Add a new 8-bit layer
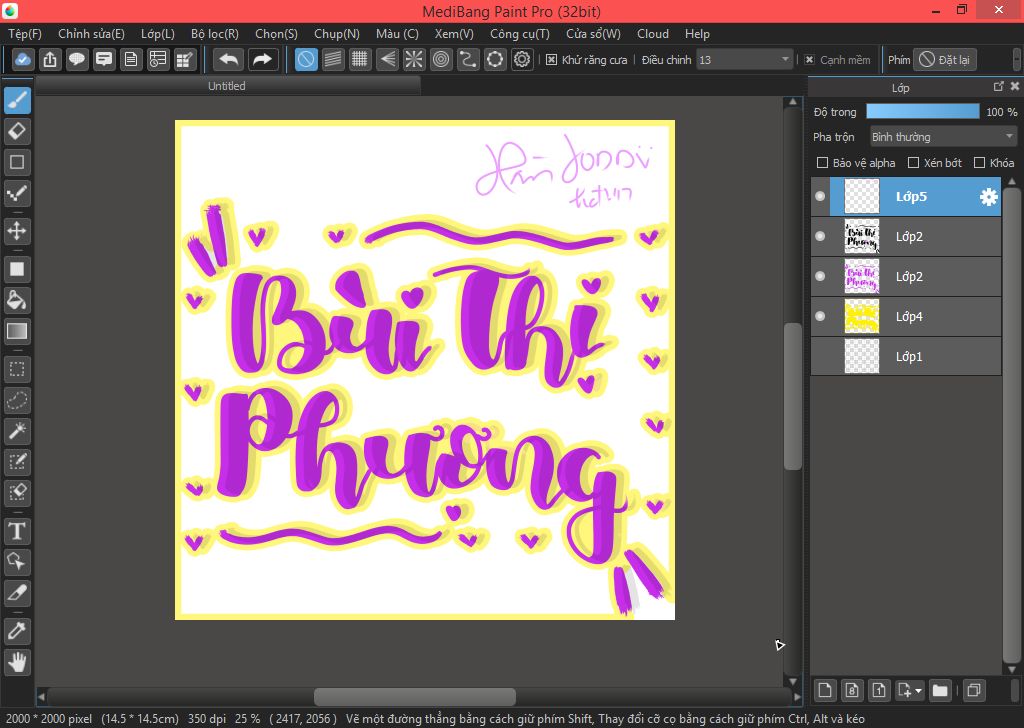Screen dimensions: 1024x728 click(852, 690)
